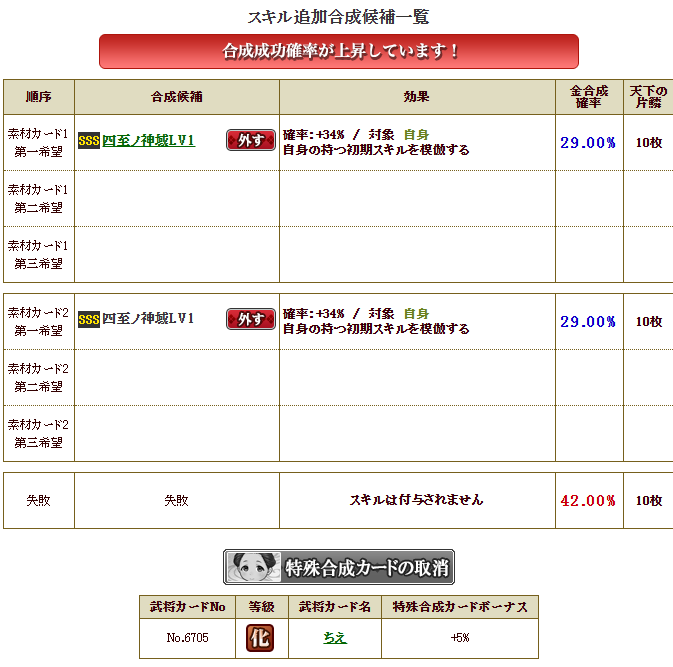Open the ちえ card name link
Screen dimensions: 673x667
pyautogui.click(x=335, y=638)
